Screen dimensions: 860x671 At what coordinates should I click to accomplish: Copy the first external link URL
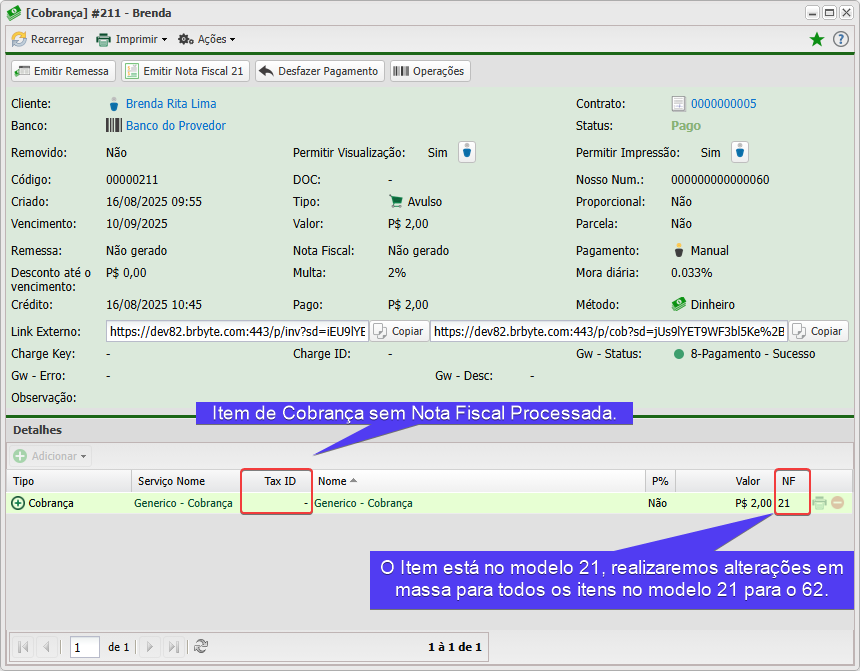click(x=399, y=331)
